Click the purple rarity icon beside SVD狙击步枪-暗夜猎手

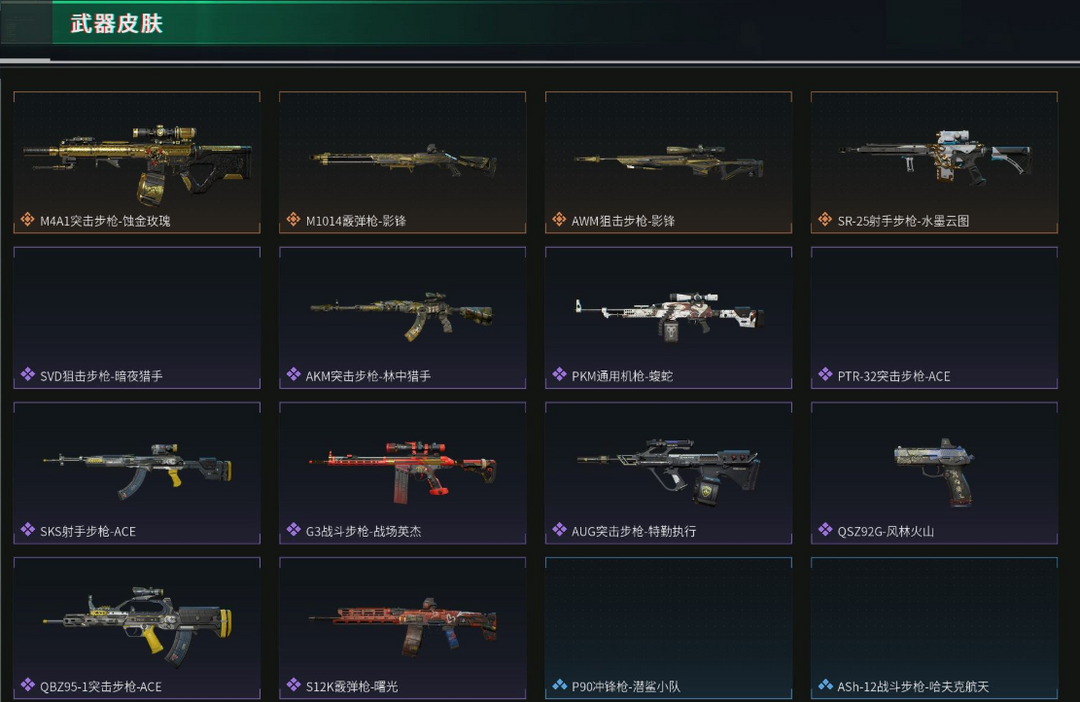coord(28,375)
